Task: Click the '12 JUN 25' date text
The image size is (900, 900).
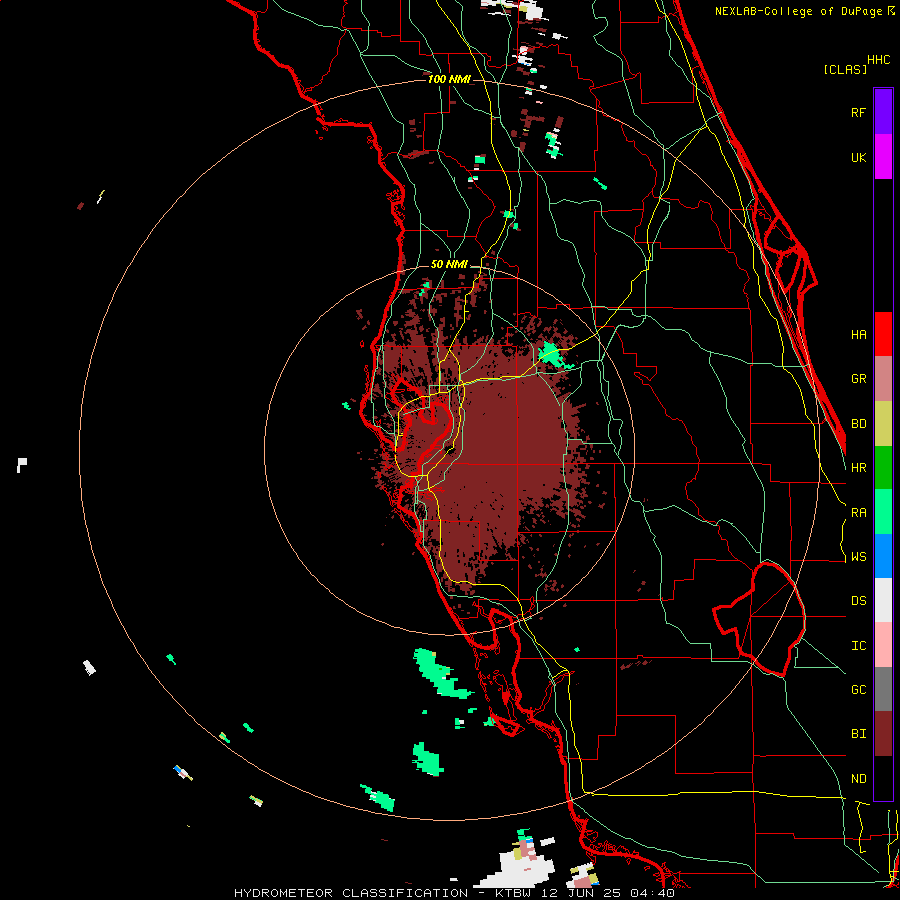Action: (581, 893)
